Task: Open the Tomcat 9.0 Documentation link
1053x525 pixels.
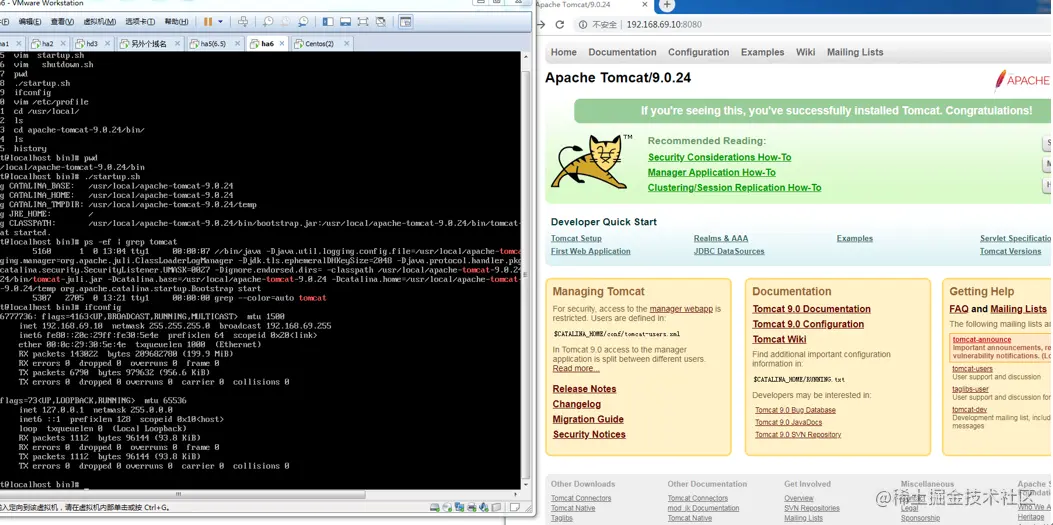Action: tap(811, 309)
